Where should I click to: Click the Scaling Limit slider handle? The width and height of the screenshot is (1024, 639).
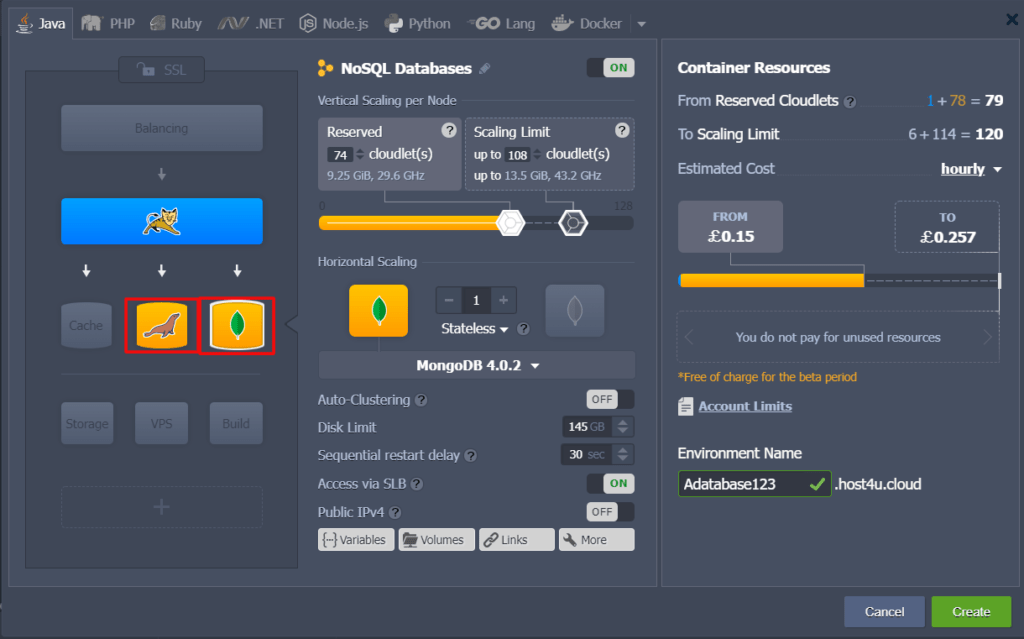coord(573,223)
